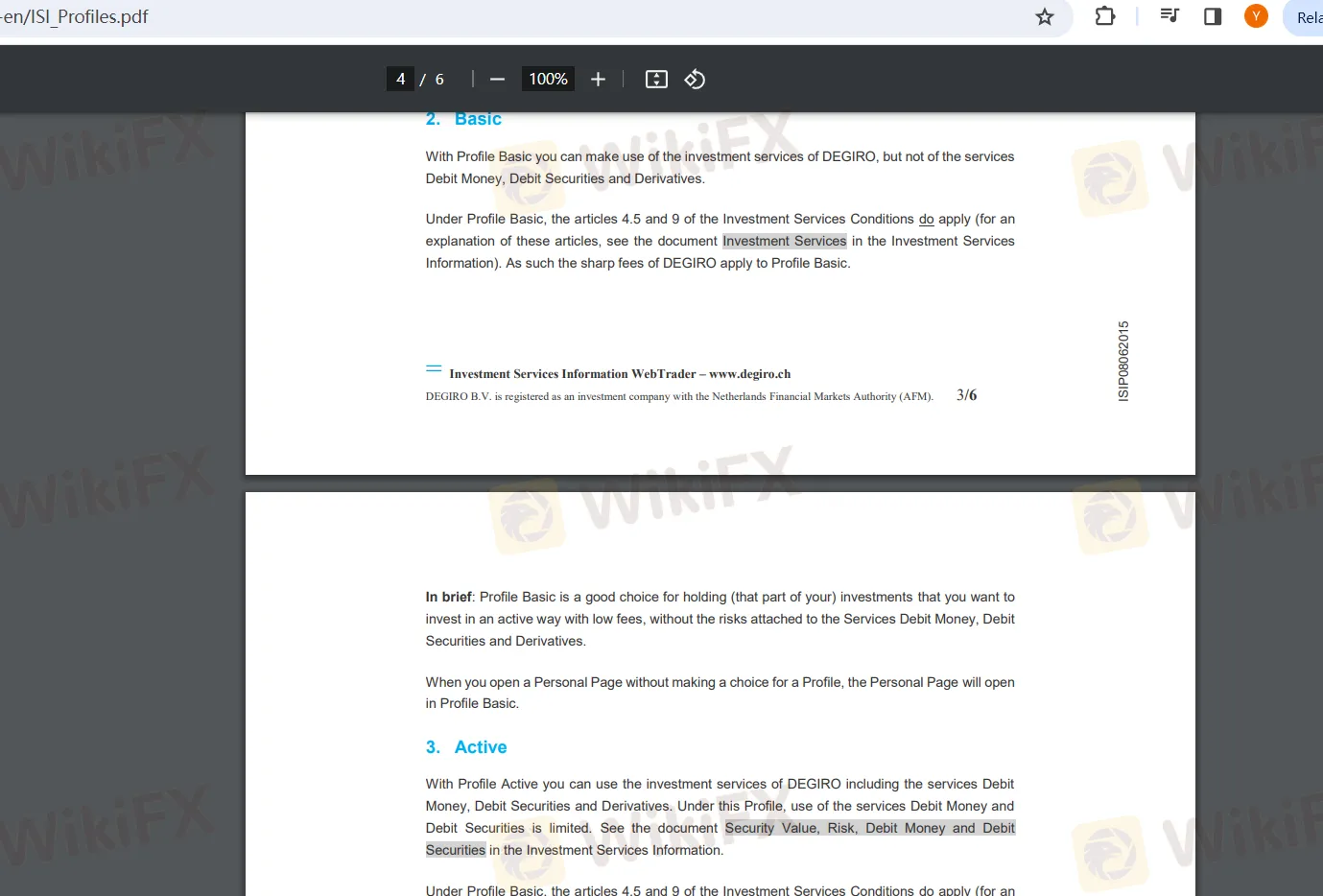The height and width of the screenshot is (896, 1323).
Task: Toggle the browser side panel icon
Action: click(1213, 16)
